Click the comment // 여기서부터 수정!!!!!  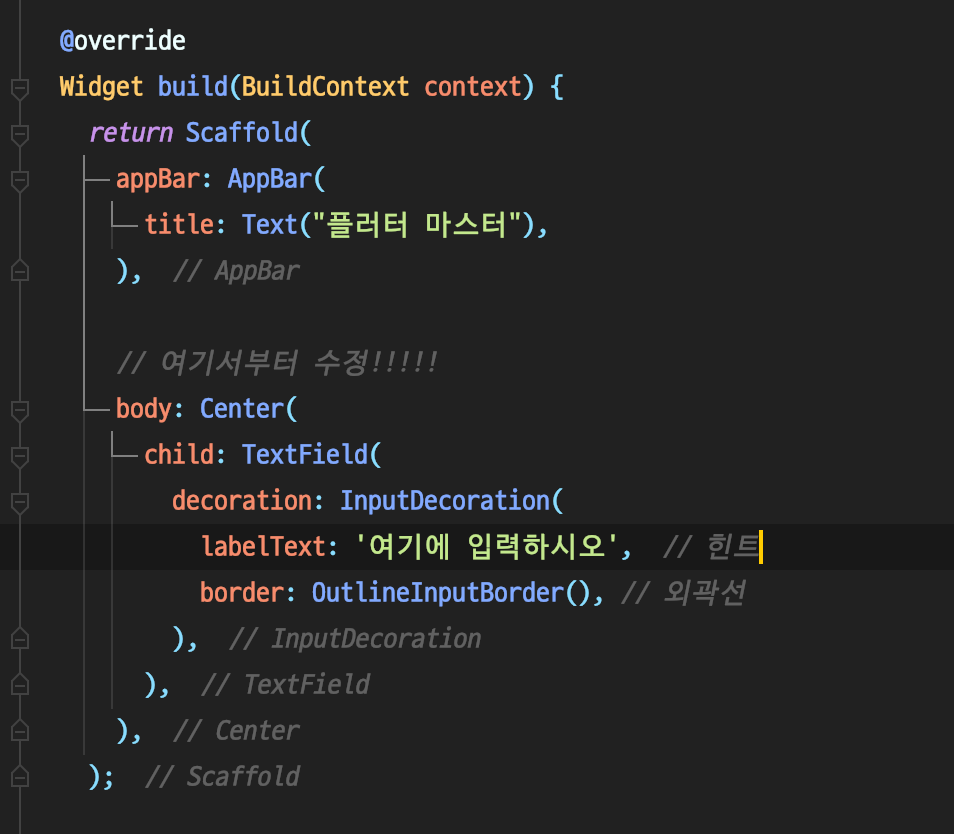click(277, 363)
